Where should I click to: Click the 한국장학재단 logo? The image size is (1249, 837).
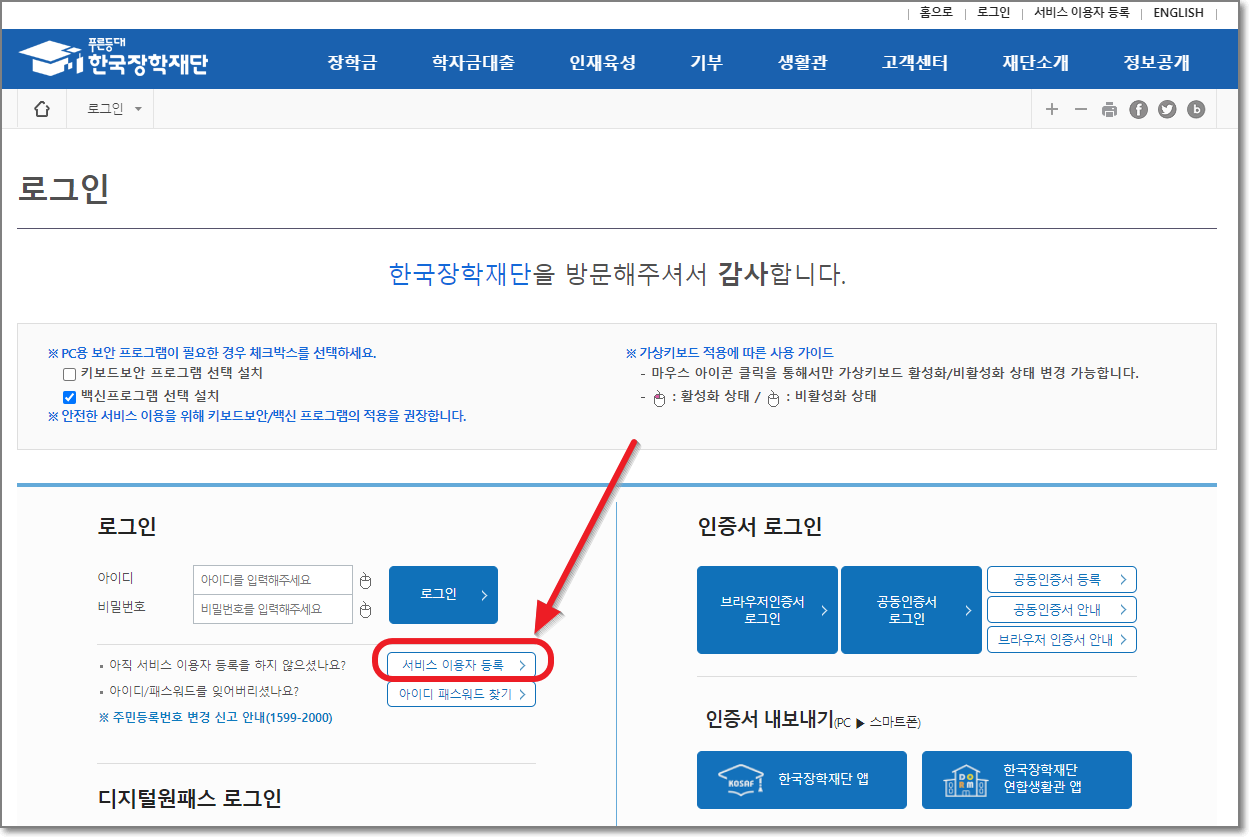pyautogui.click(x=114, y=59)
